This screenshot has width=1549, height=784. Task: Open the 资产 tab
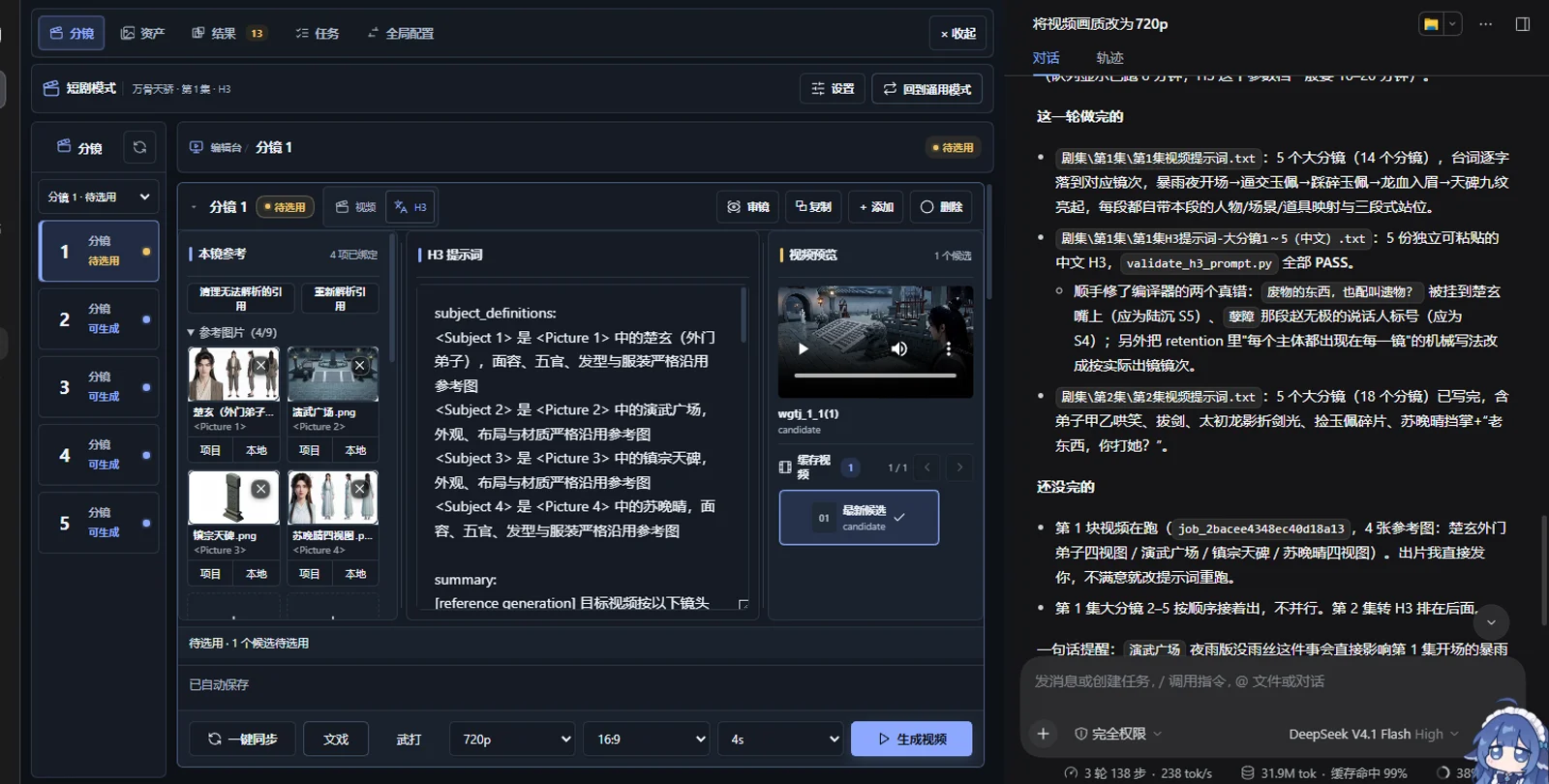(142, 33)
